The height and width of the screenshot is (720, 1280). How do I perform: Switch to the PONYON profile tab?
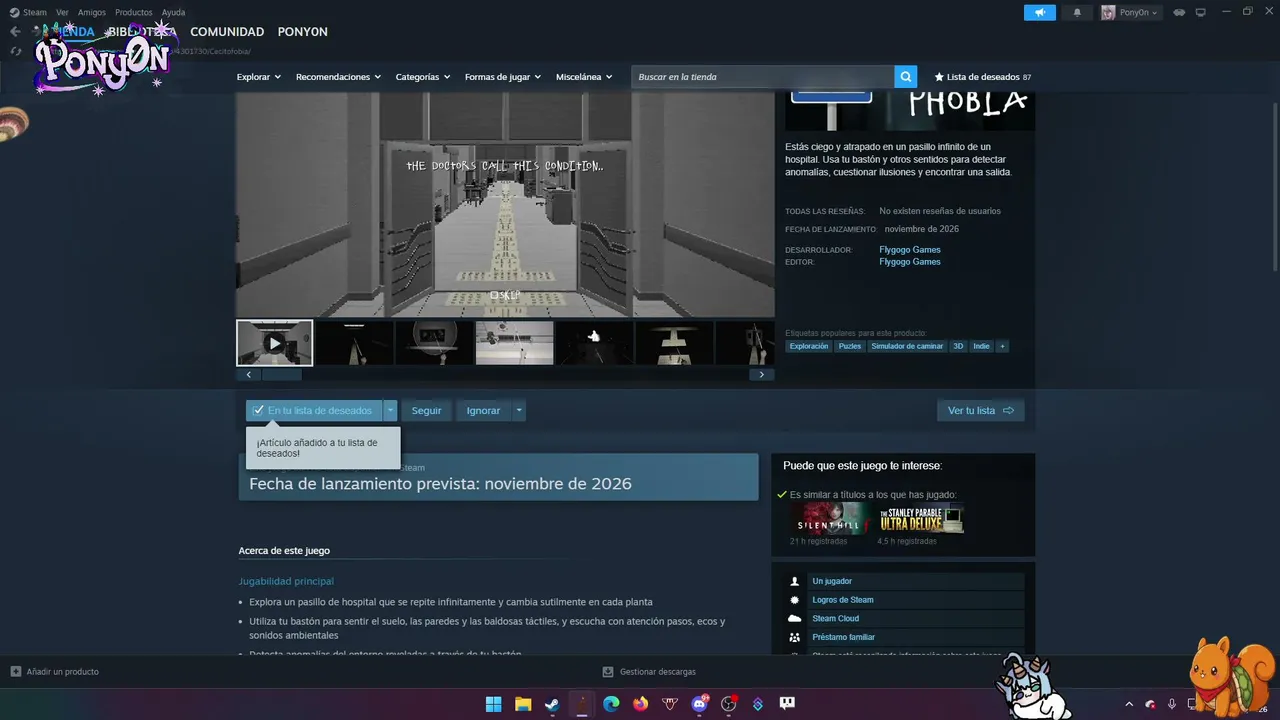[303, 32]
